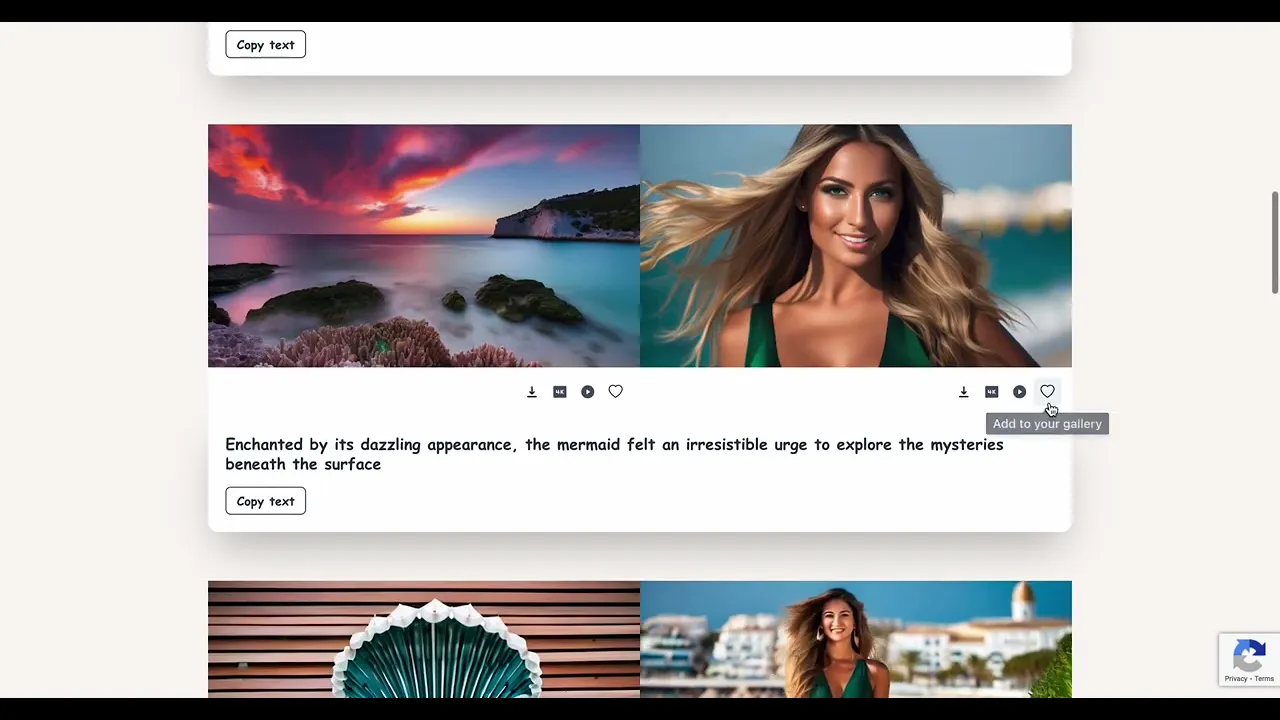Click the Copy text button at page top
Viewport: 1280px width, 720px height.
tap(265, 45)
